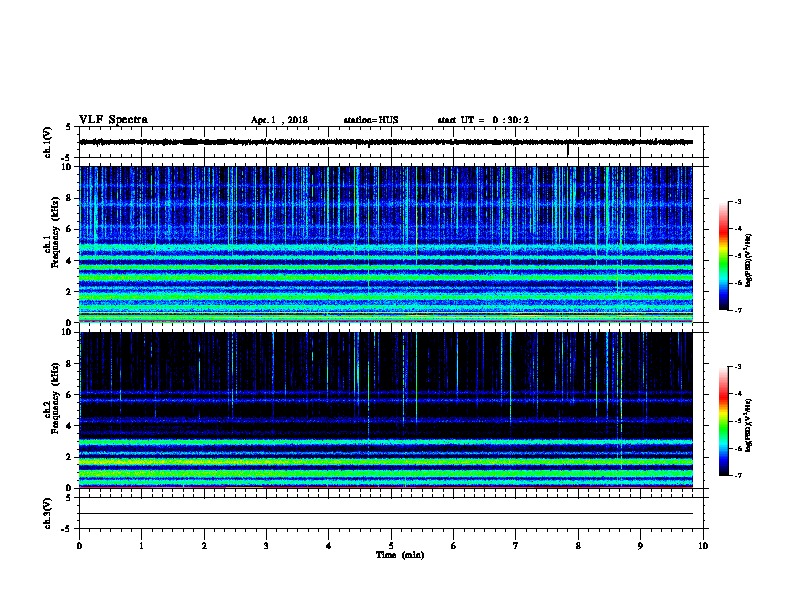Click time-axis tick label "3"
Viewport: 792px width, 612px height.
tap(266, 546)
